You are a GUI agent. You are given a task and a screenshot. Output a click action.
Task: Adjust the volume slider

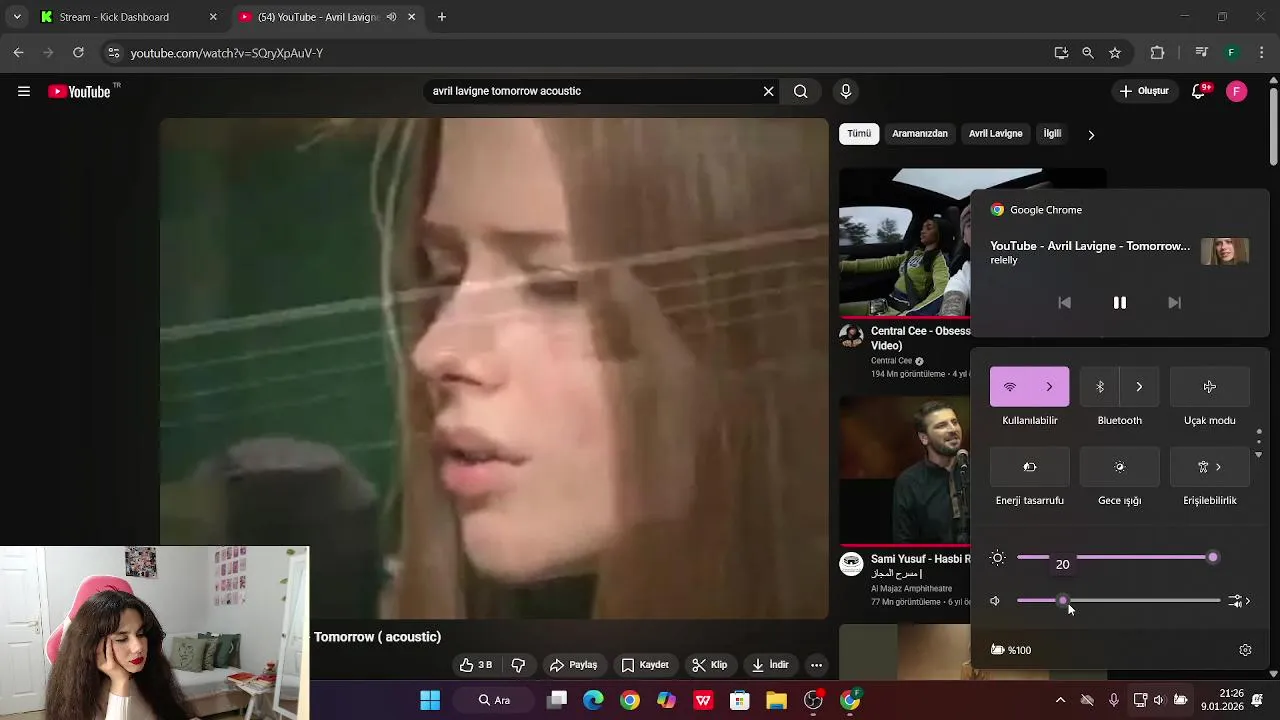point(1118,601)
